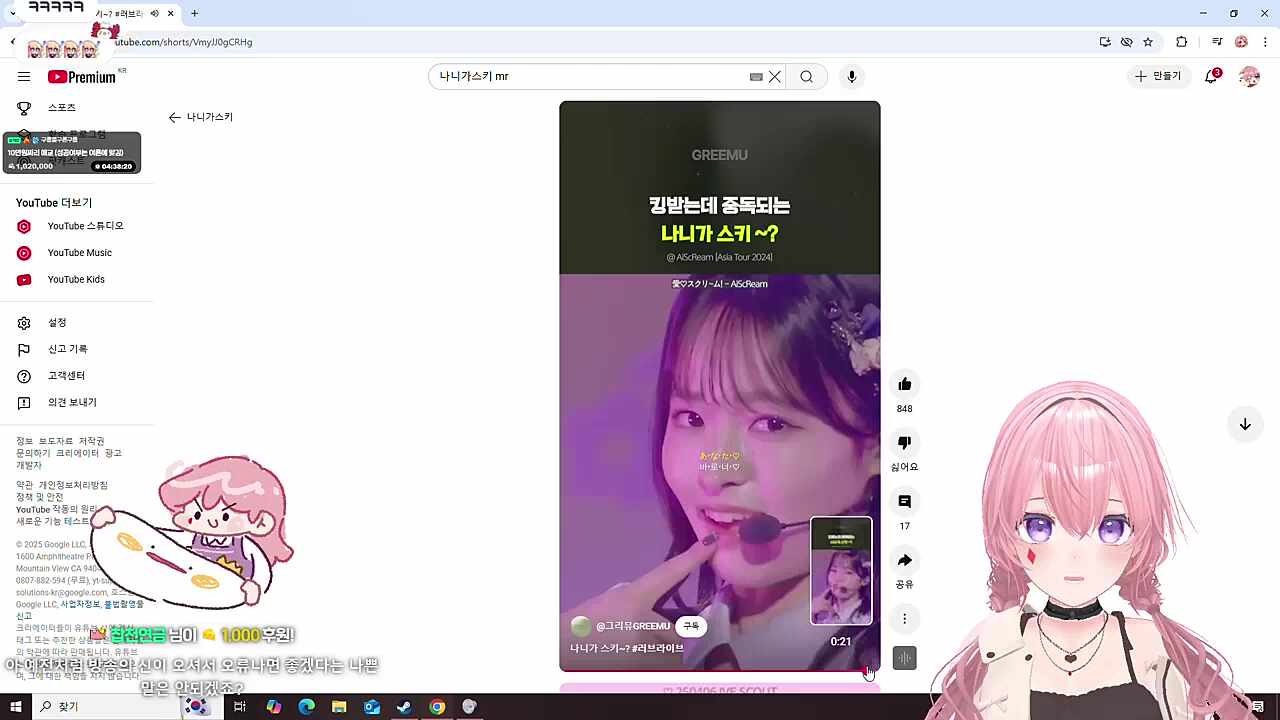Open File Explorer from the taskbar
This screenshot has width=1280, height=720.
(x=339, y=707)
